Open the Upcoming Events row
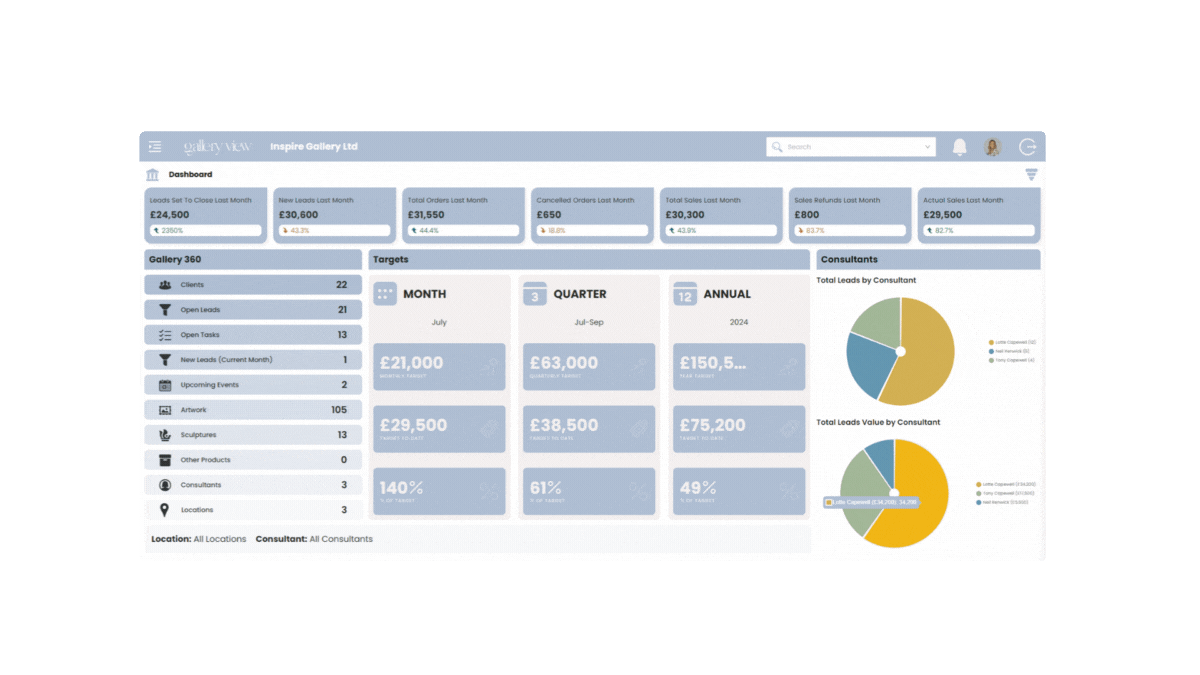This screenshot has width=1200, height=675. [x=253, y=385]
